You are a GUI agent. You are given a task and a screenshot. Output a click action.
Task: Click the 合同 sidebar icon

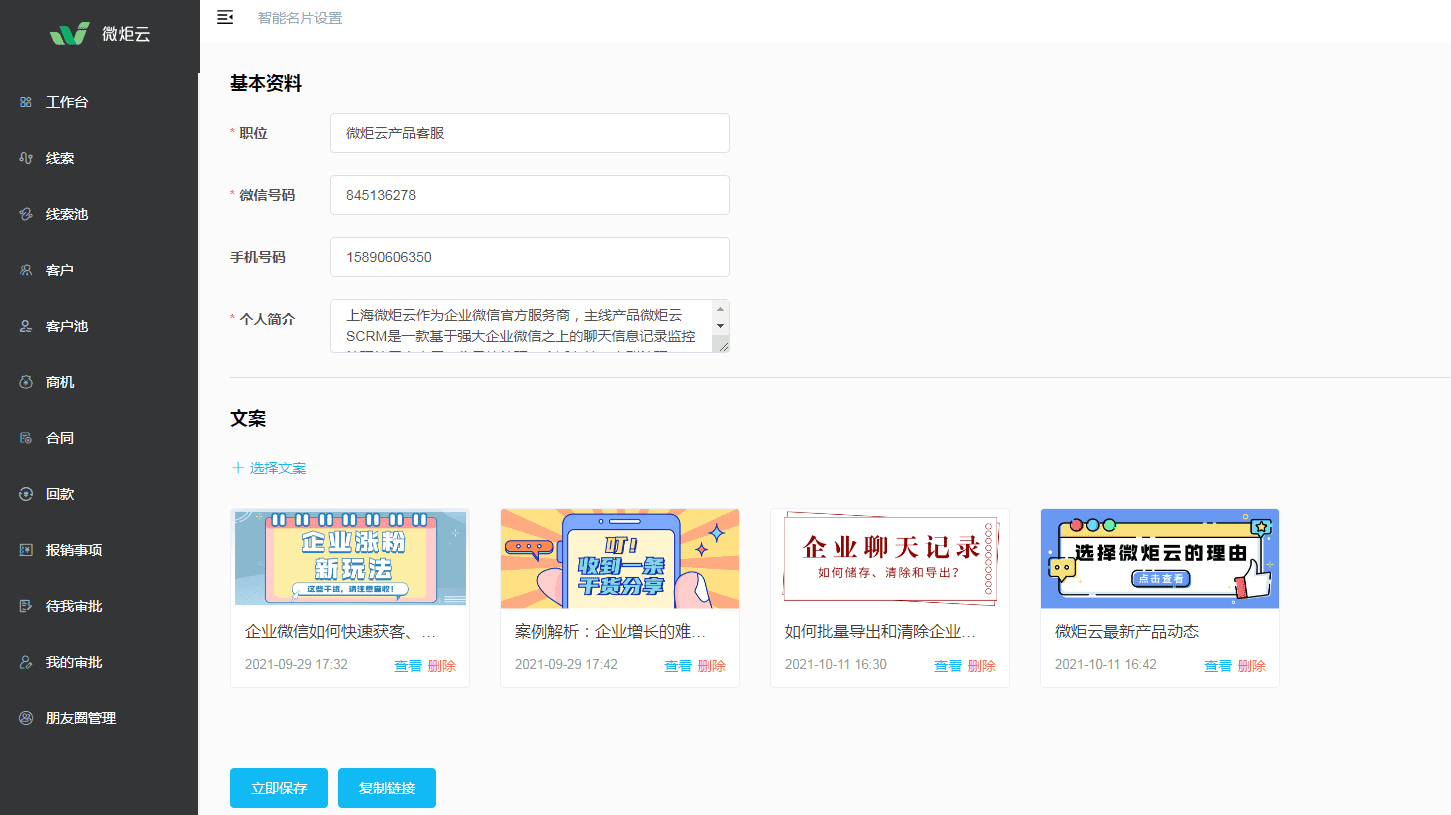click(x=25, y=438)
